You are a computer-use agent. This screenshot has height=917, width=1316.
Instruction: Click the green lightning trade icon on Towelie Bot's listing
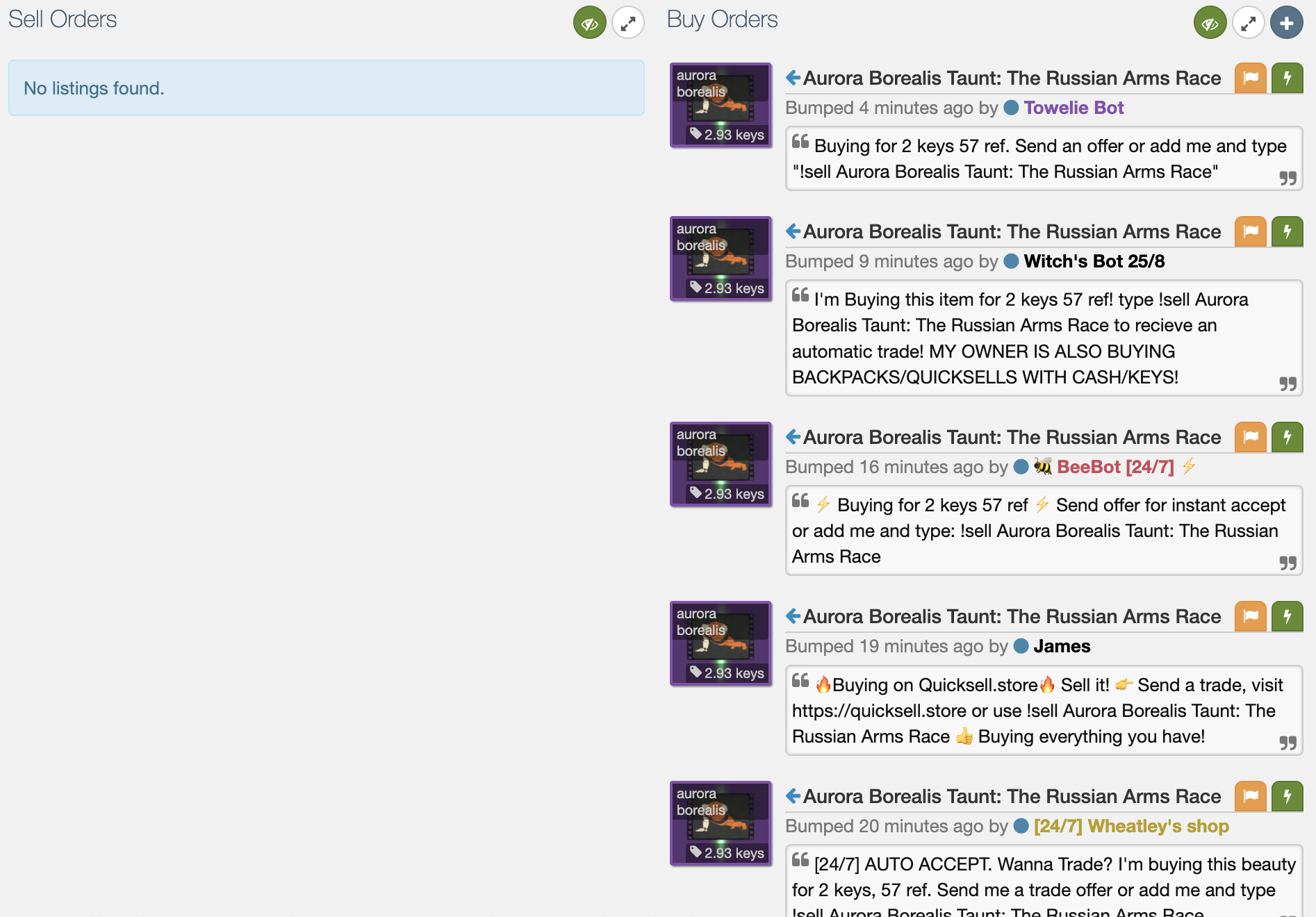pyautogui.click(x=1288, y=78)
